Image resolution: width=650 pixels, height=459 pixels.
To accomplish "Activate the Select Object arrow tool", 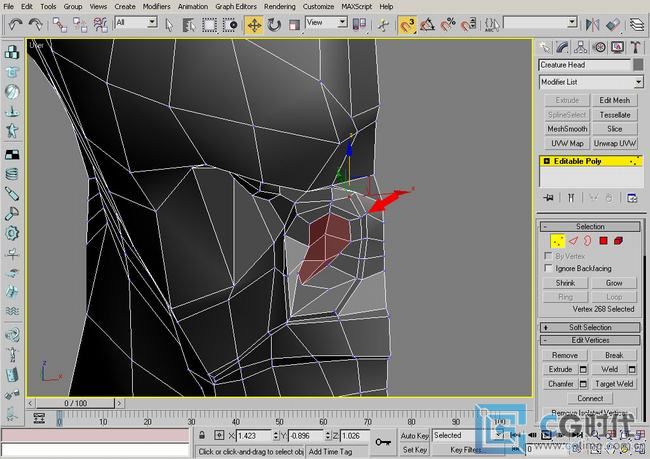I will click(169, 25).
